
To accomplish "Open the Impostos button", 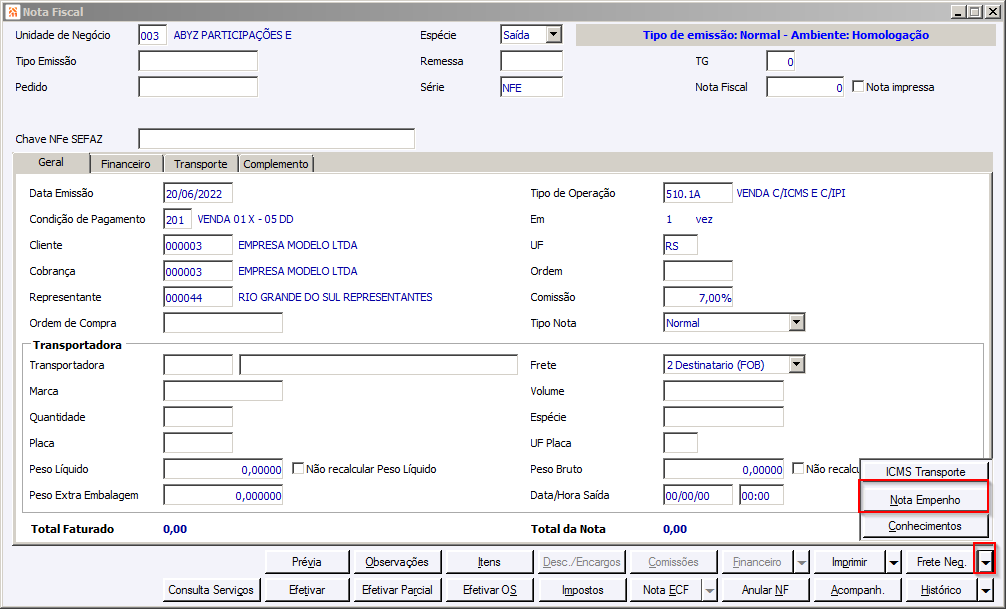I will pos(583,590).
